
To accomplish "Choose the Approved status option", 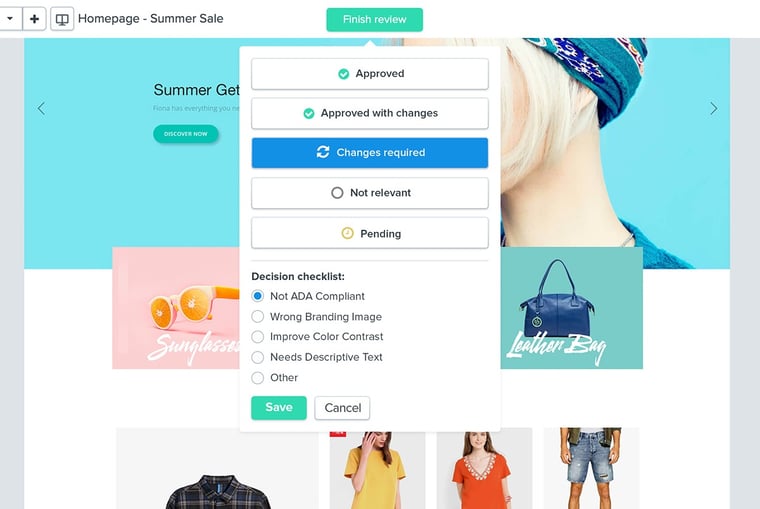I will click(370, 74).
